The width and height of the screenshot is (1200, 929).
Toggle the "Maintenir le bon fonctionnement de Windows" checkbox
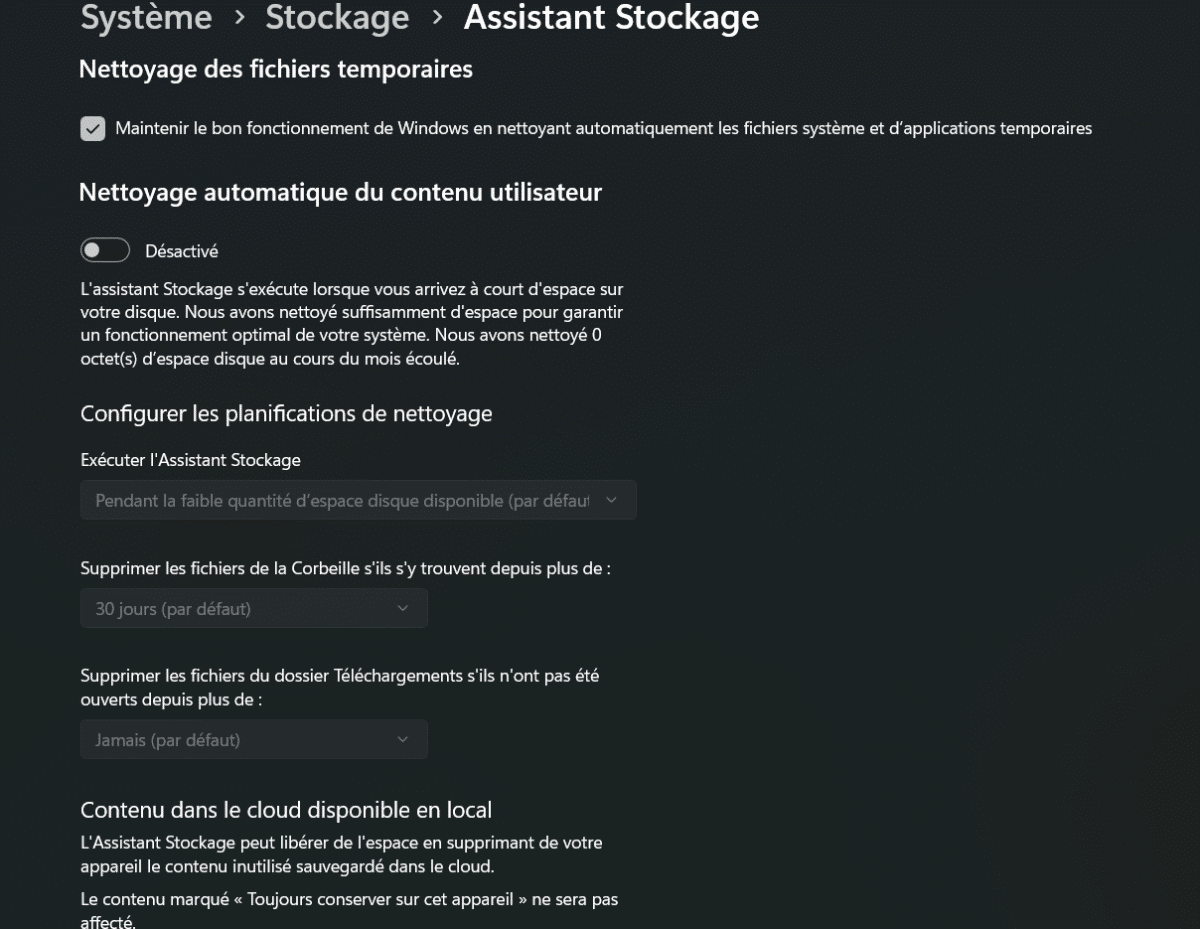[93, 128]
